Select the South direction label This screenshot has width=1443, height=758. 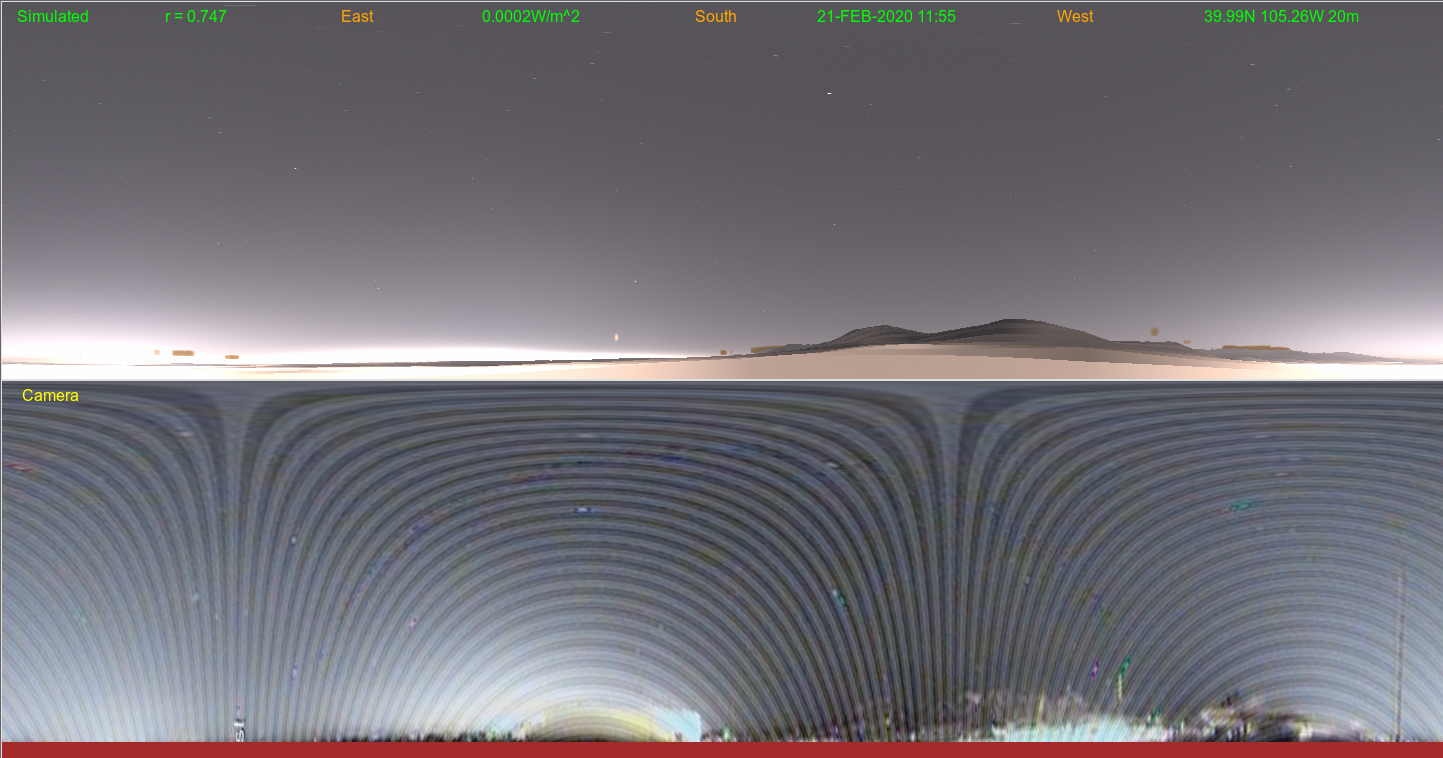click(715, 17)
